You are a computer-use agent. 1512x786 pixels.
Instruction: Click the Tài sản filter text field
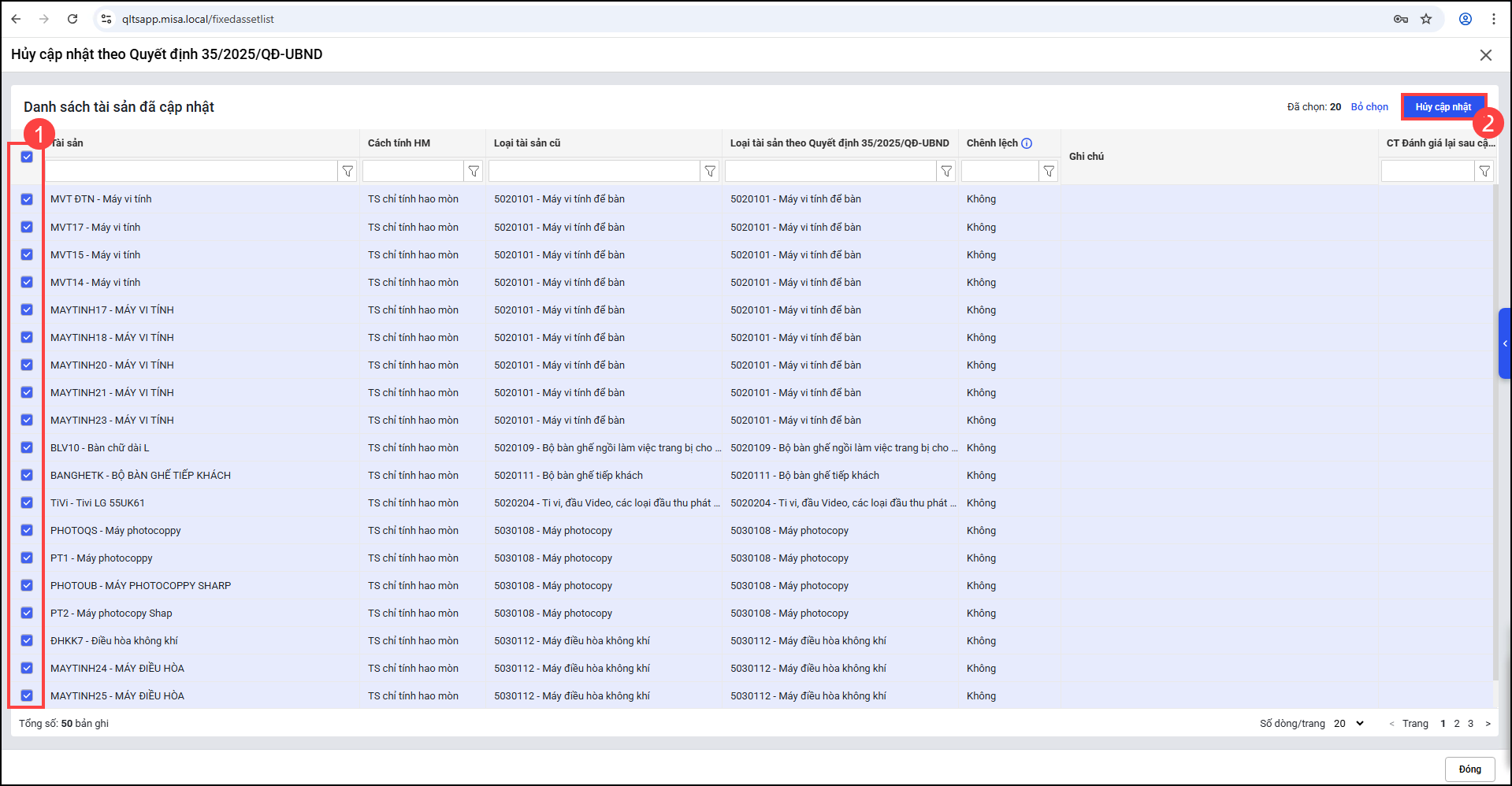click(191, 171)
